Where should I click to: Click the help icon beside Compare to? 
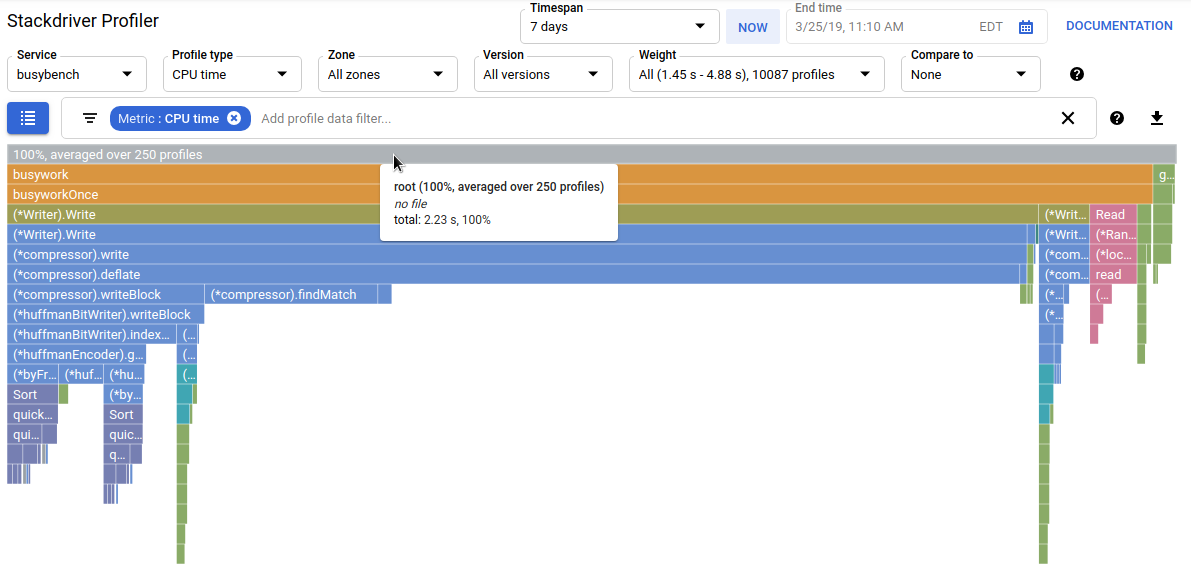pyautogui.click(x=1077, y=74)
